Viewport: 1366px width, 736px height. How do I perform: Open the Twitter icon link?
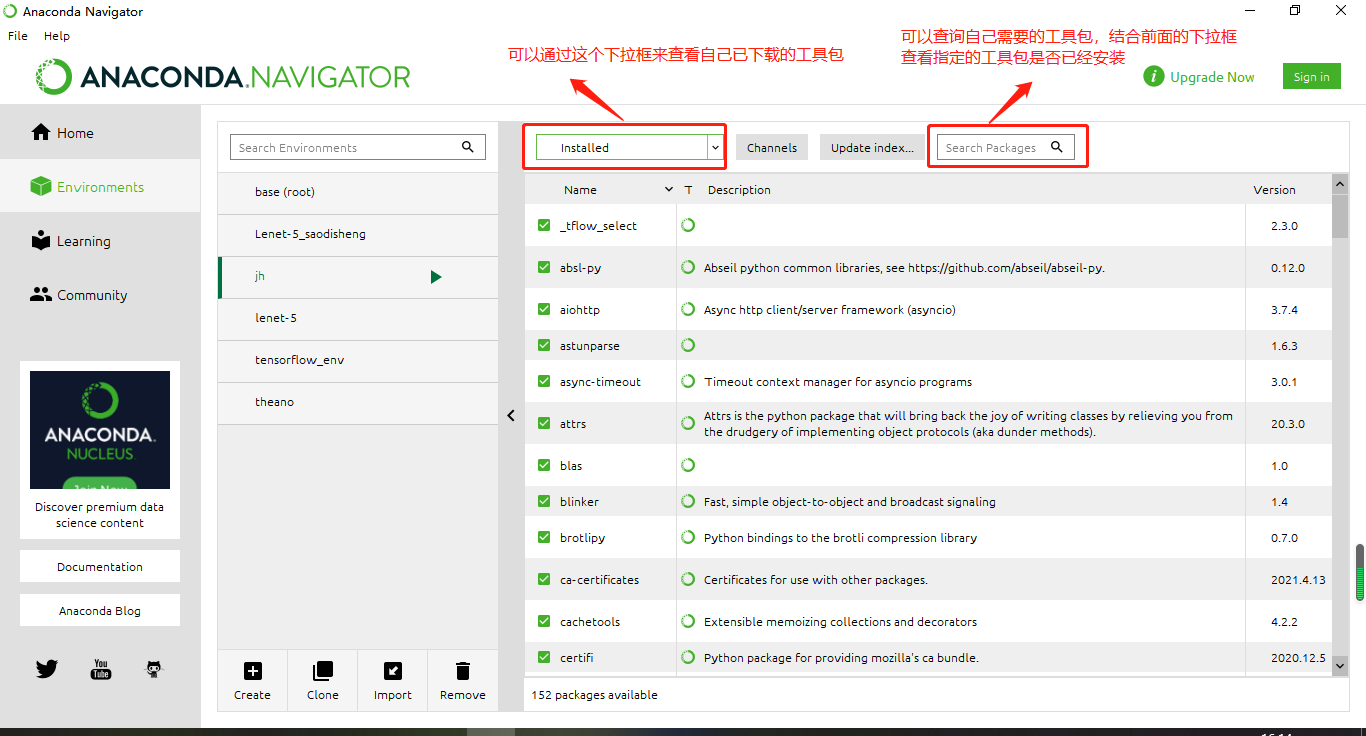pos(47,669)
